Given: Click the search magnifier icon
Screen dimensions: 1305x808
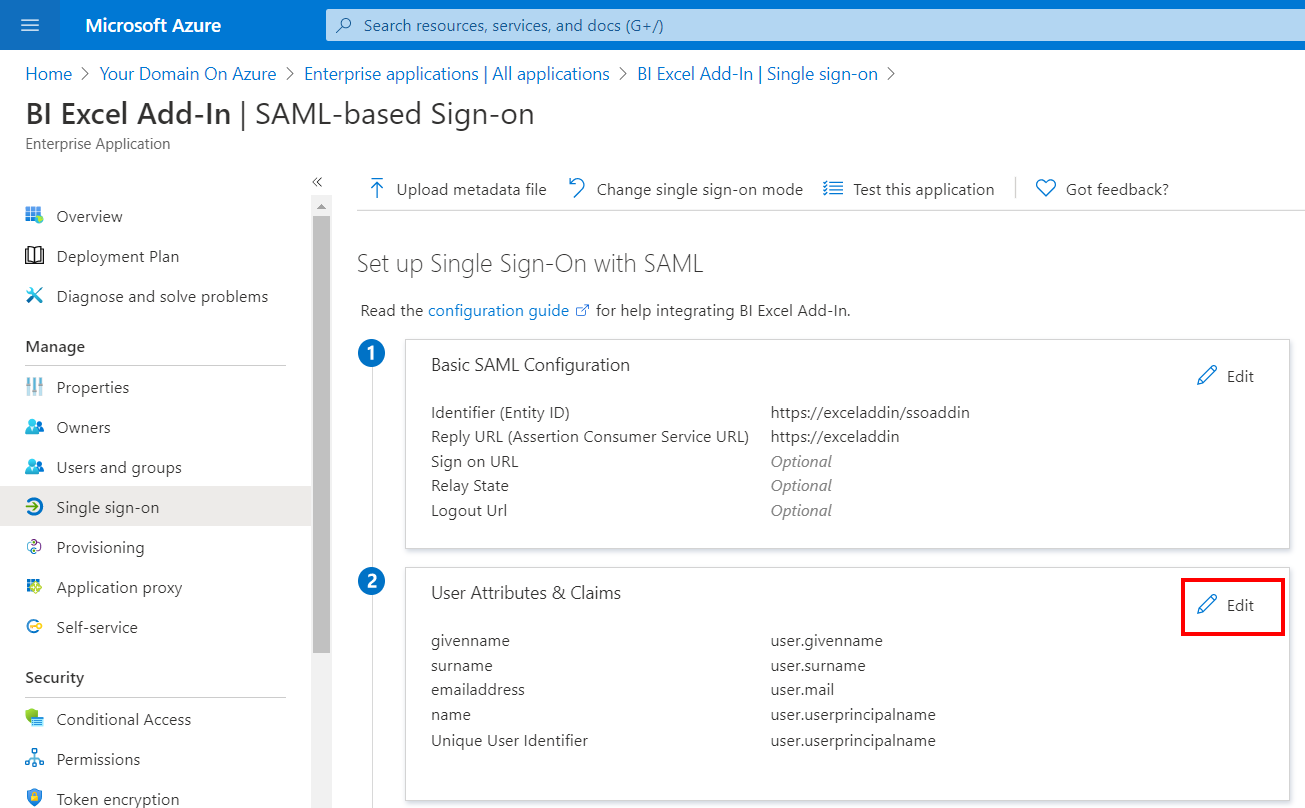Looking at the screenshot, I should 344,25.
